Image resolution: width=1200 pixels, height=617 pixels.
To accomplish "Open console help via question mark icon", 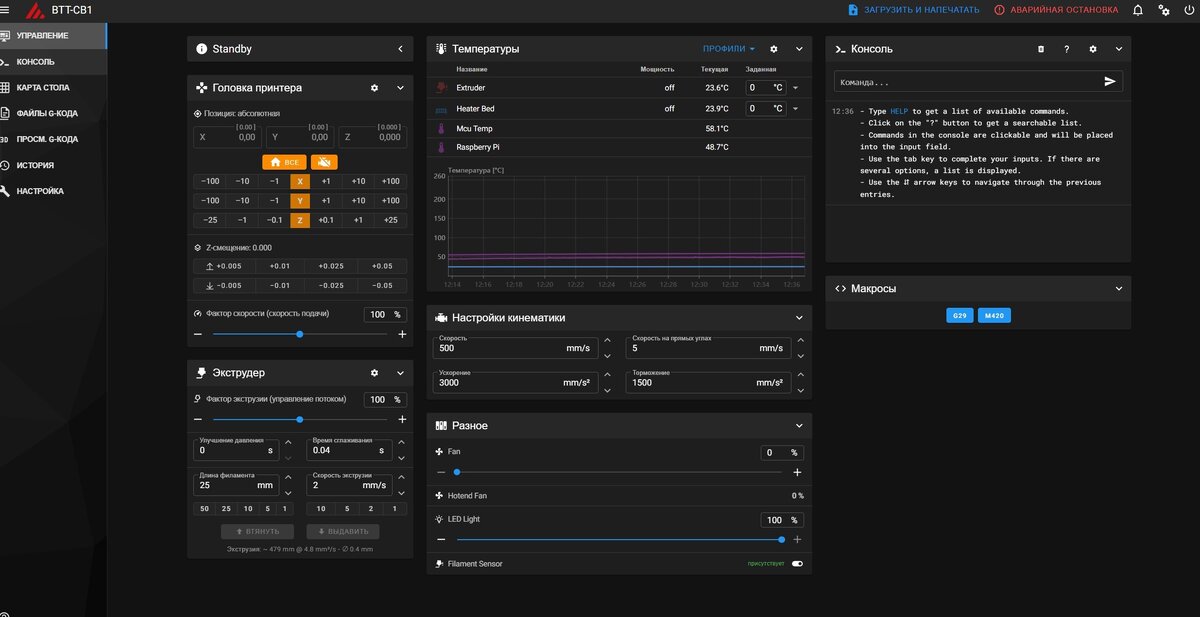I will [1066, 48].
